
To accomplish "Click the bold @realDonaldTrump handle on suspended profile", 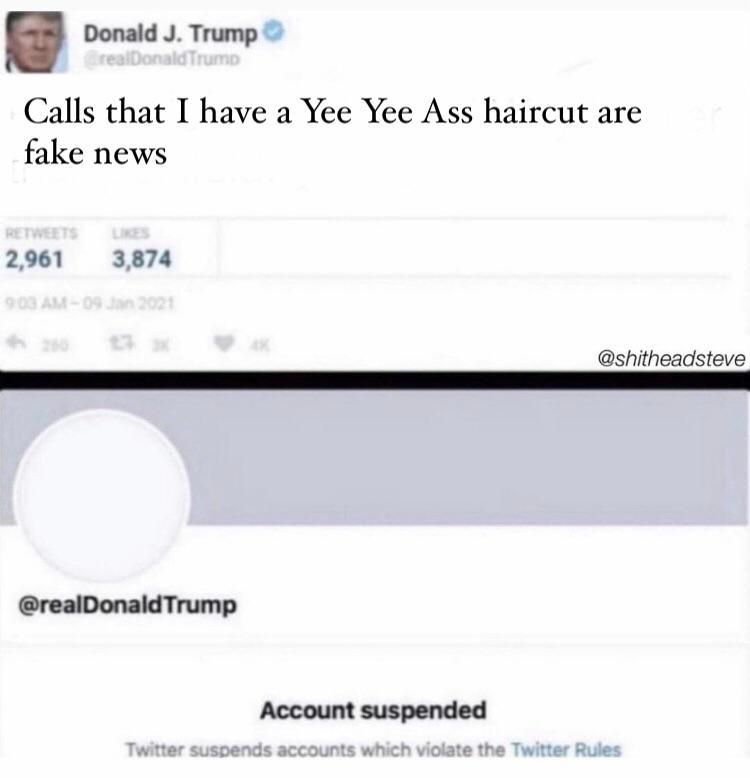I will (x=127, y=605).
